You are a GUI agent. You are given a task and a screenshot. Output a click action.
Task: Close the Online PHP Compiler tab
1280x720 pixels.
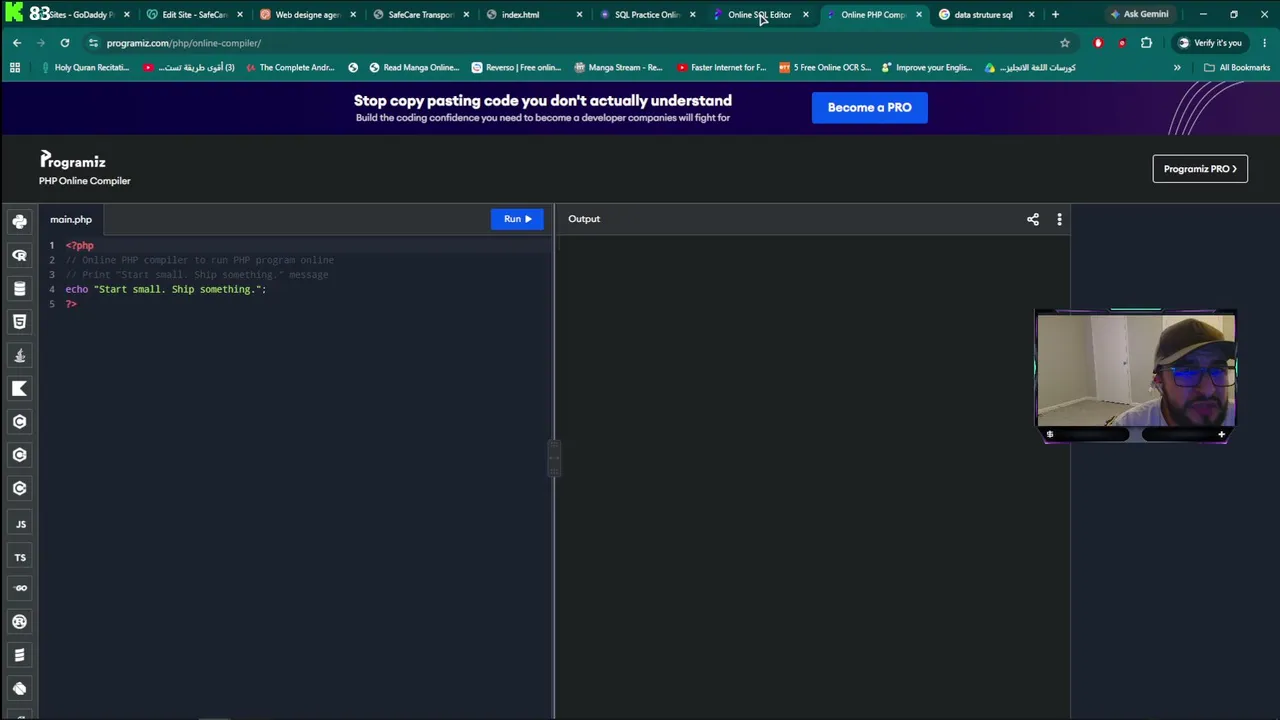pyautogui.click(x=919, y=15)
